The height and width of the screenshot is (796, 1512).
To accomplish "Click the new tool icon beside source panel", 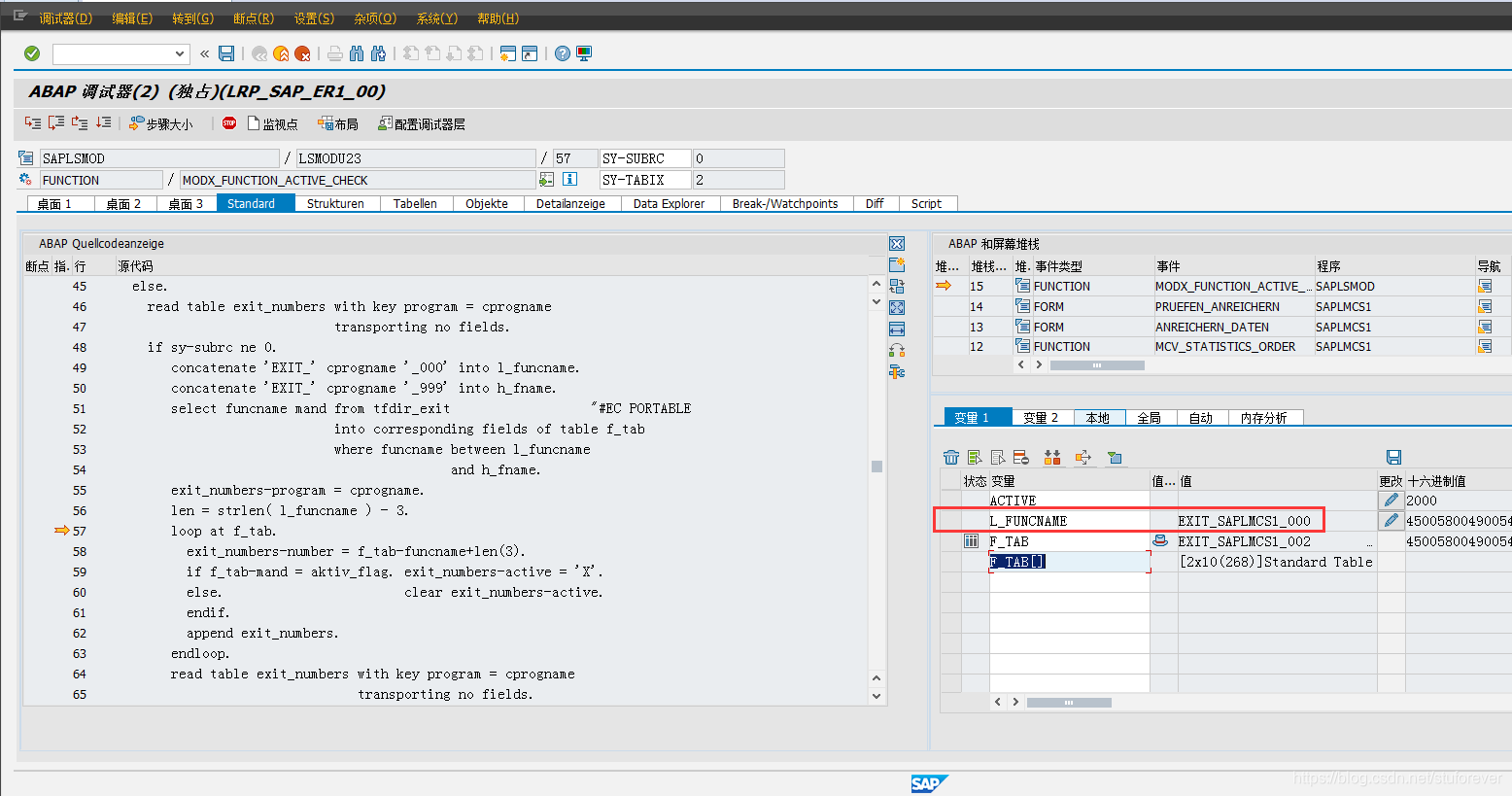I will click(x=897, y=264).
